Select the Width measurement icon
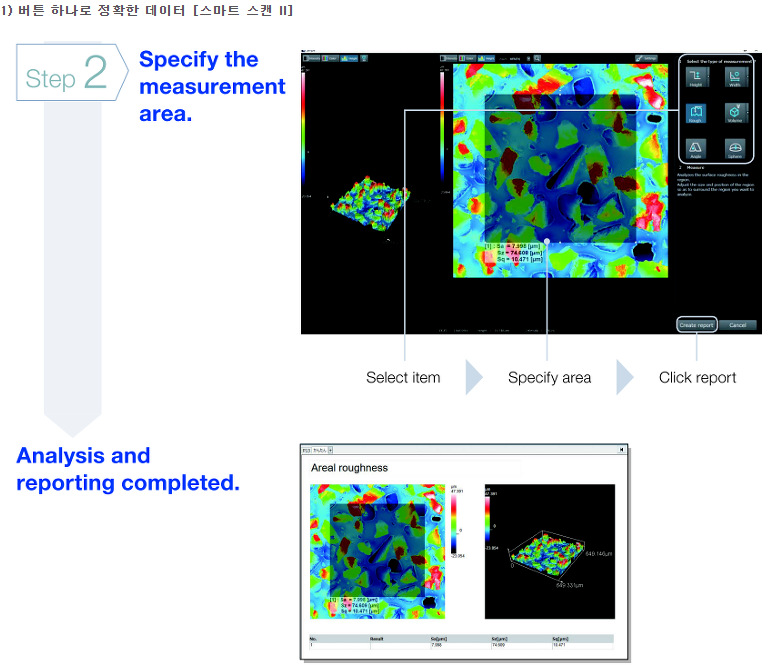 pyautogui.click(x=734, y=78)
